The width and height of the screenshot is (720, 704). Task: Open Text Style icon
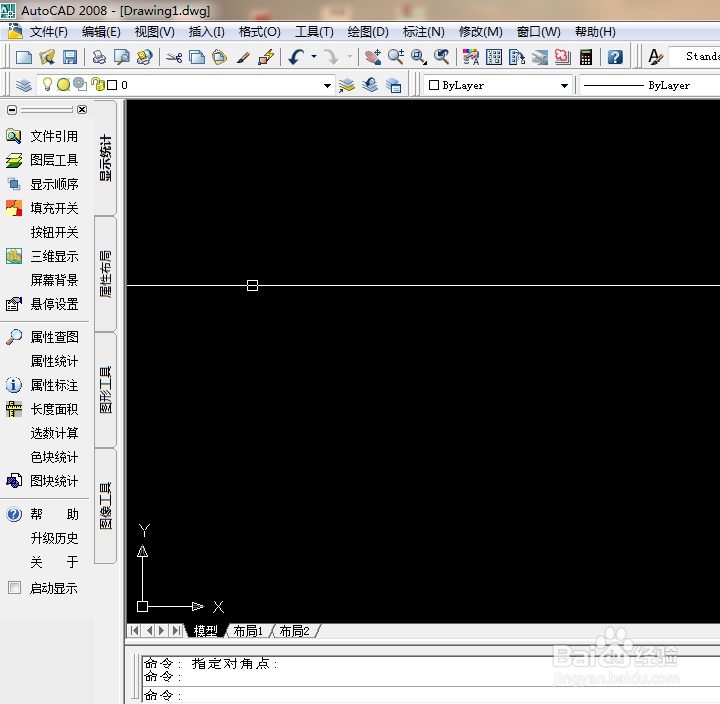coord(655,57)
